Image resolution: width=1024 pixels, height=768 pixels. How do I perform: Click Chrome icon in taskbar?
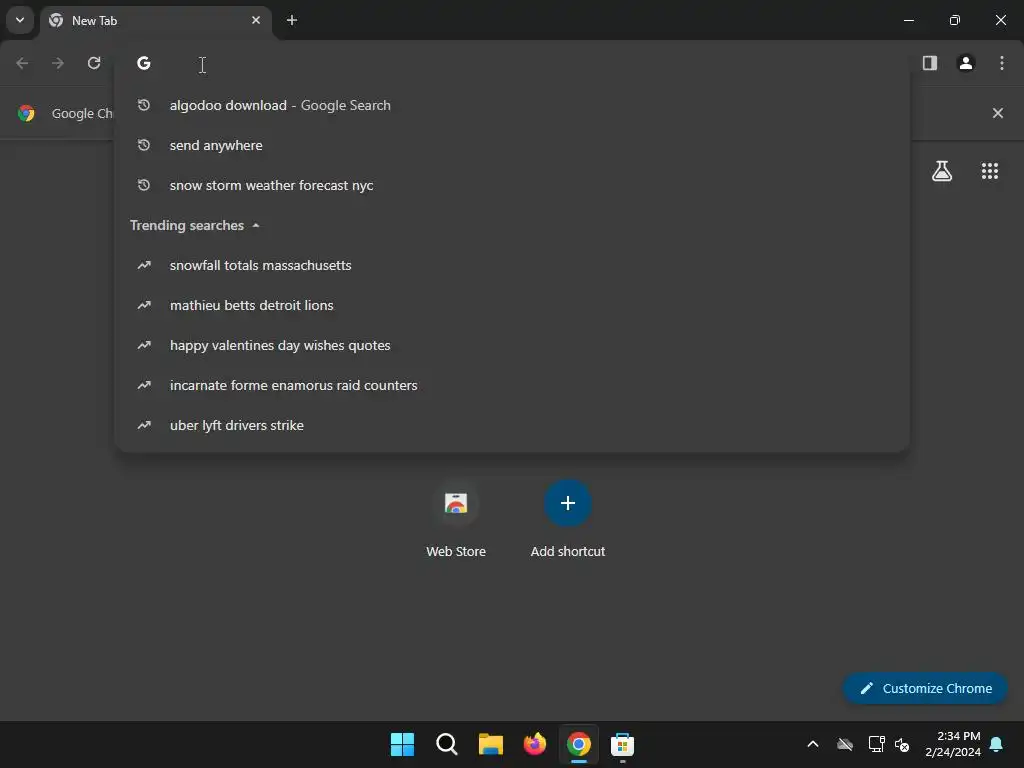pos(579,744)
